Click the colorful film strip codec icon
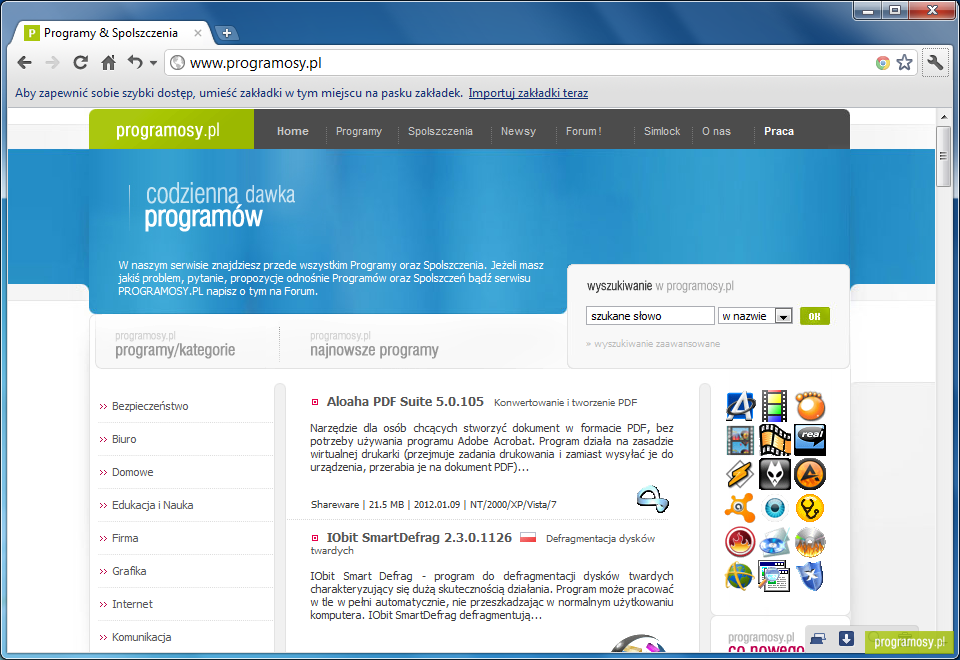The width and height of the screenshot is (960, 660). pyautogui.click(x=774, y=406)
